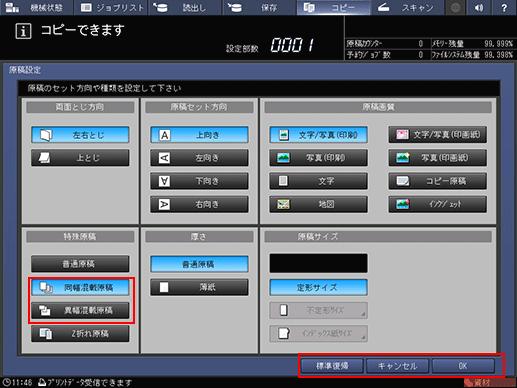517x388 pixels.
Task: Open 不定形サイズ custom size option
Action: click(319, 310)
